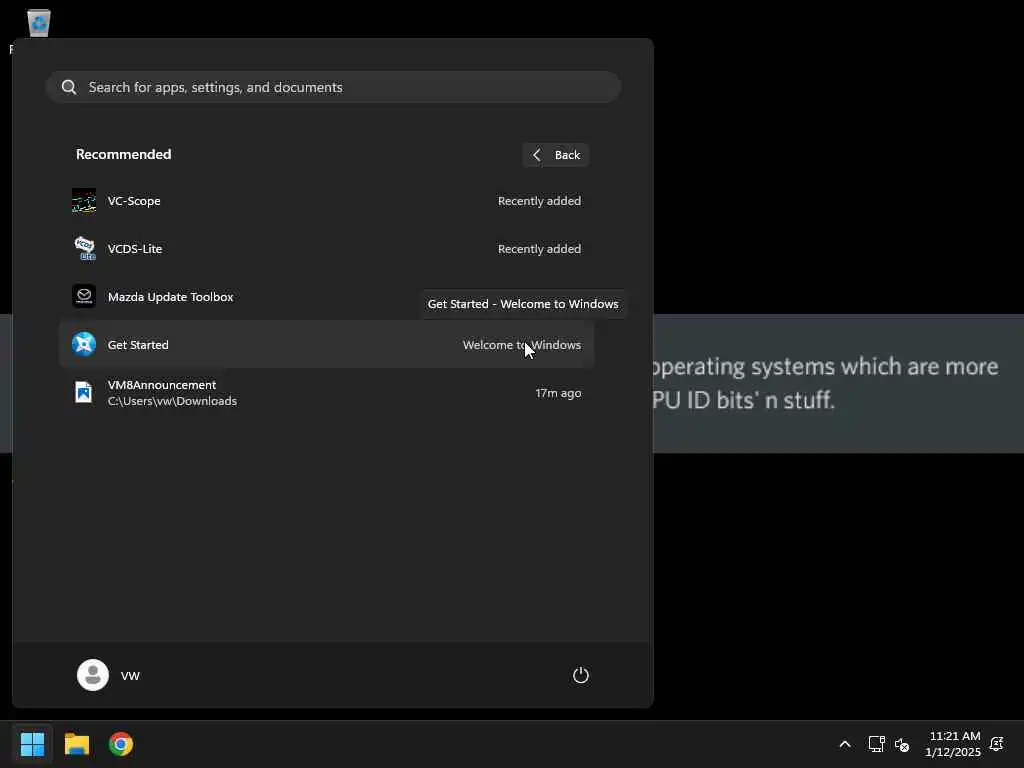The height and width of the screenshot is (768, 1024).
Task: Open the VM8Announcement file name
Action: pos(162,385)
